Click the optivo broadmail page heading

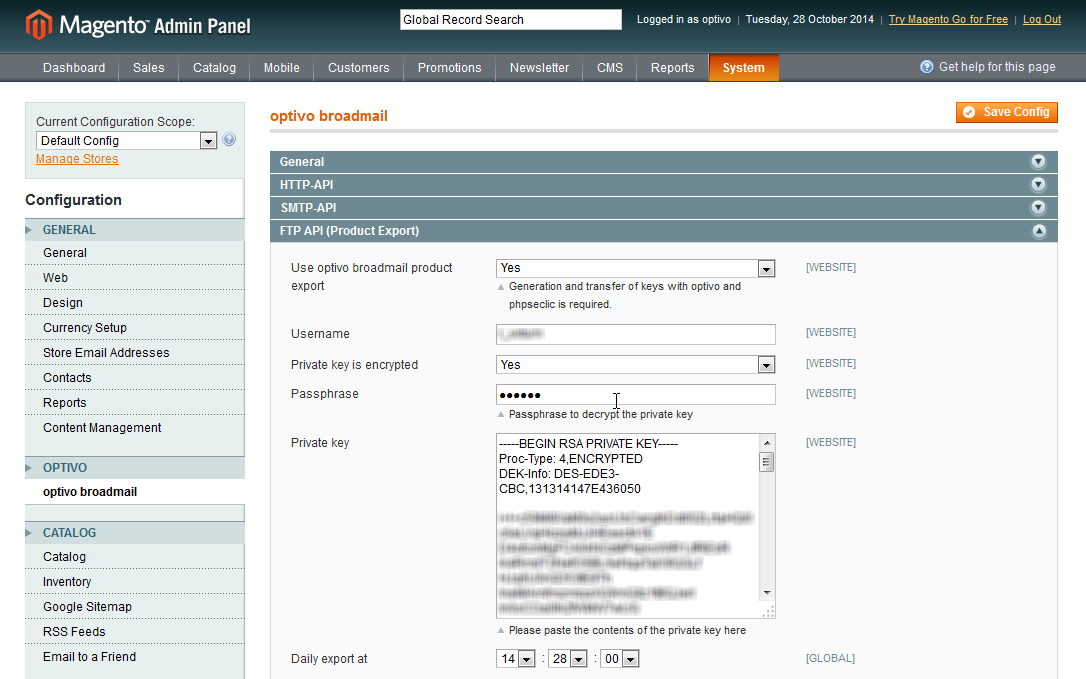pos(329,116)
